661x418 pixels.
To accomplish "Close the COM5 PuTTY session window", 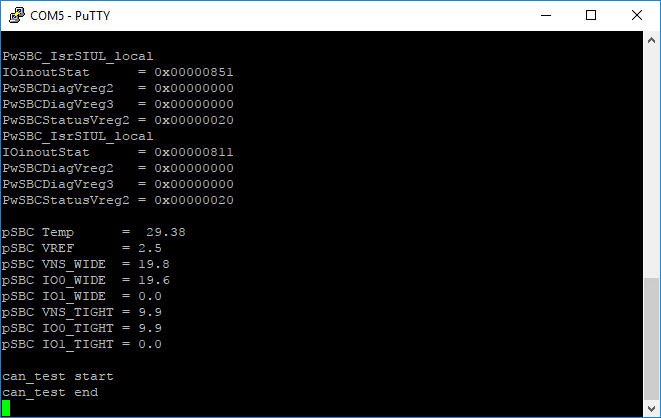I will pos(636,15).
